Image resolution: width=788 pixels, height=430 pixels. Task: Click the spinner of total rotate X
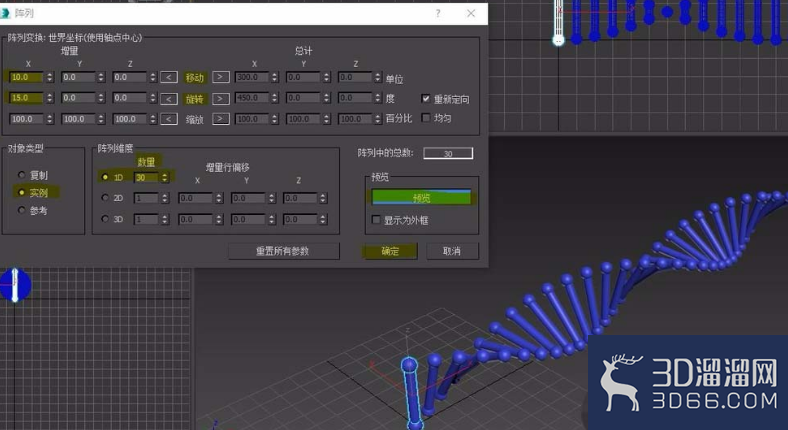click(275, 98)
